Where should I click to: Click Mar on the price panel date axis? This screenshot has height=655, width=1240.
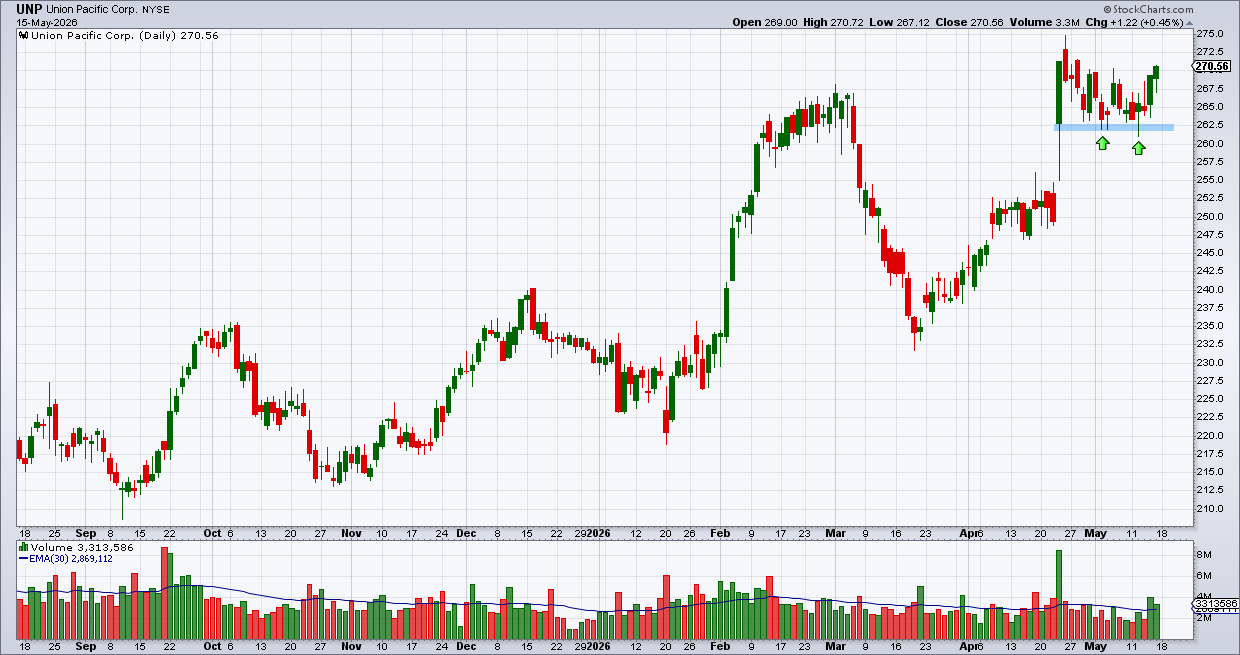pos(837,533)
